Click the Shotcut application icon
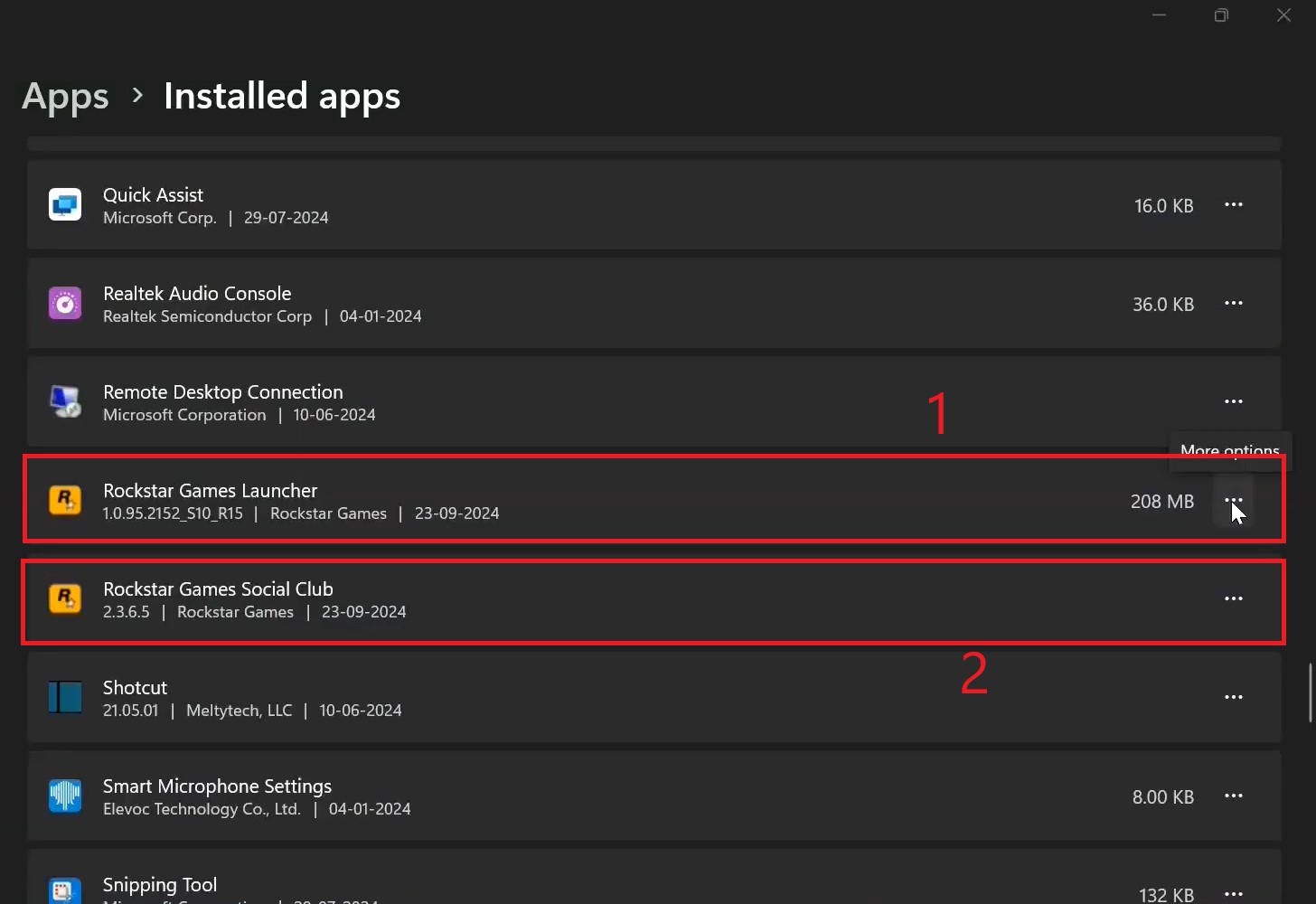The image size is (1316, 904). pos(64,697)
